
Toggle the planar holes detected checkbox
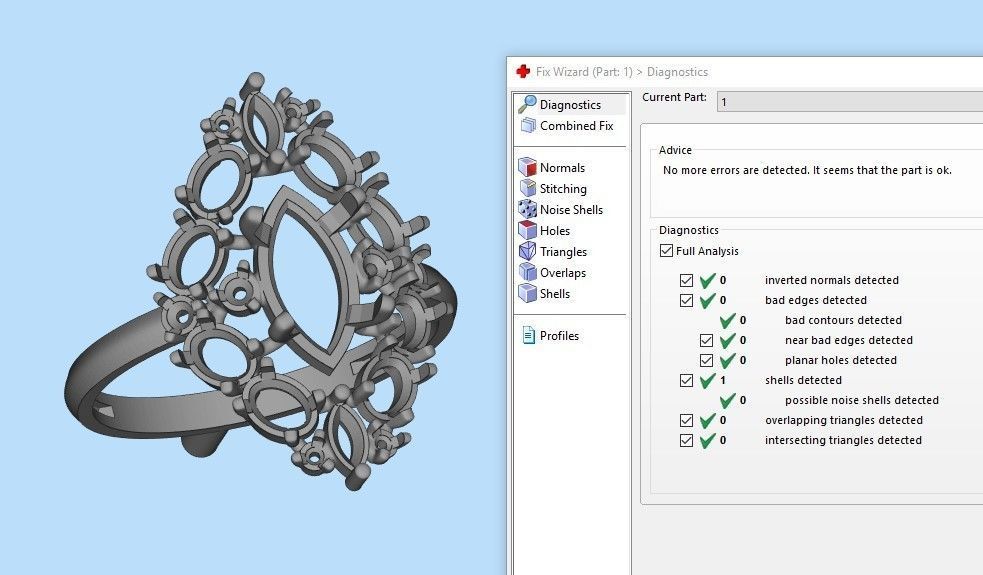click(707, 361)
